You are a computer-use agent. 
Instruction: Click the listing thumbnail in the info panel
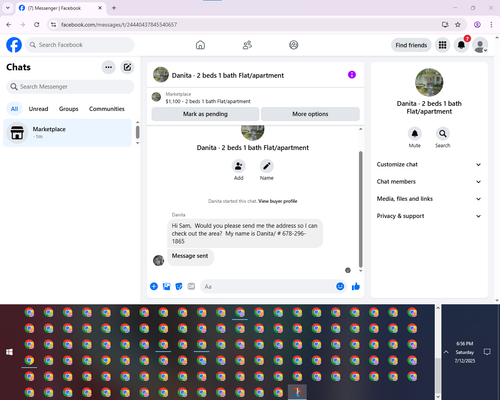(x=429, y=82)
